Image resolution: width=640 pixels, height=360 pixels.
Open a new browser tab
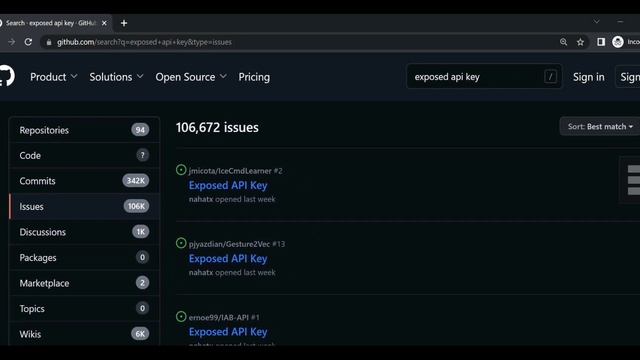[124, 23]
